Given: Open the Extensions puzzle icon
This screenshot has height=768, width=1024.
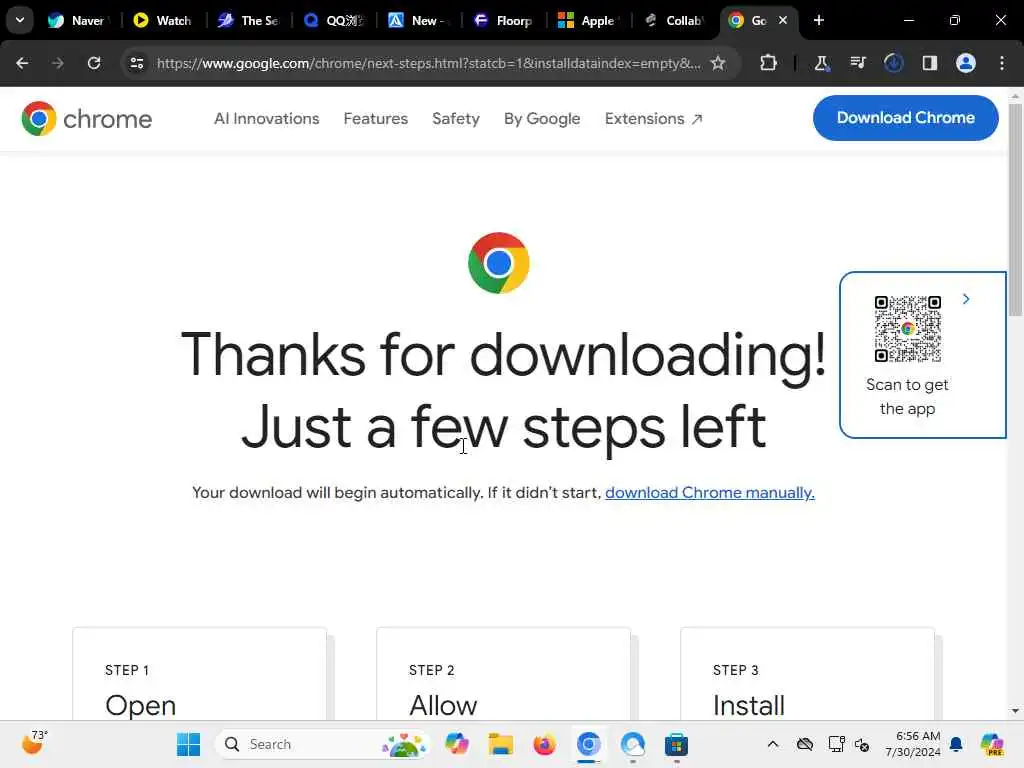Looking at the screenshot, I should [x=769, y=63].
